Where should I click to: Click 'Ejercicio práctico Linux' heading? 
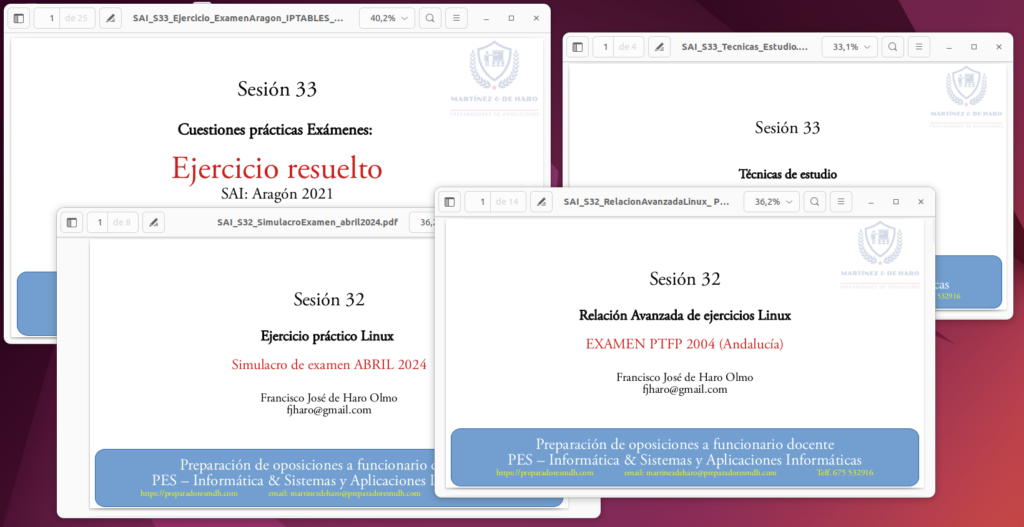[327, 337]
